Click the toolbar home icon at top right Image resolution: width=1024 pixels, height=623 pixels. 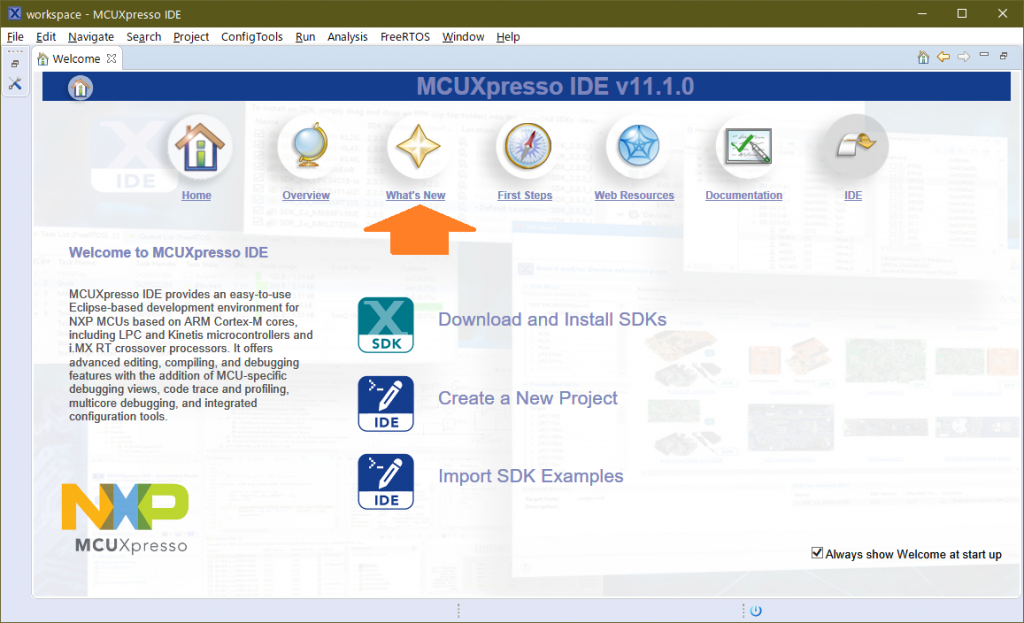[x=924, y=57]
